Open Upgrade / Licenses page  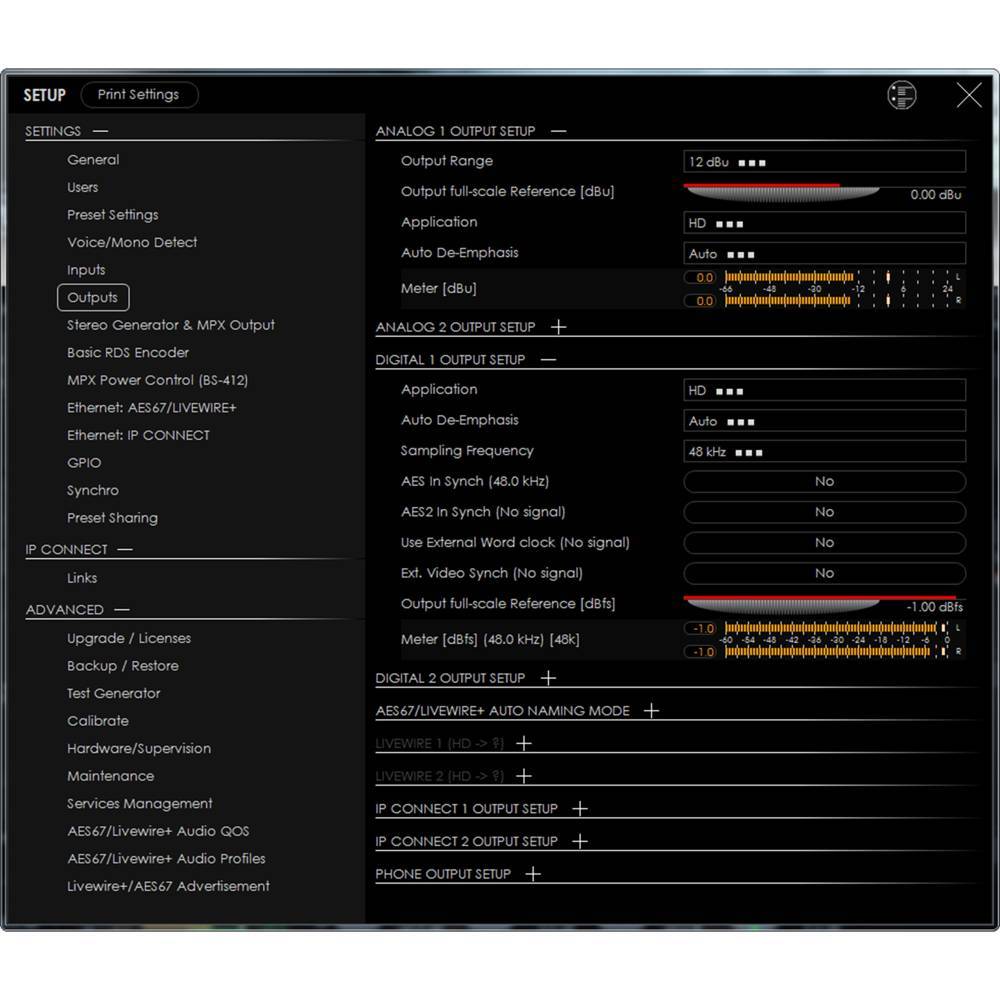[129, 638]
